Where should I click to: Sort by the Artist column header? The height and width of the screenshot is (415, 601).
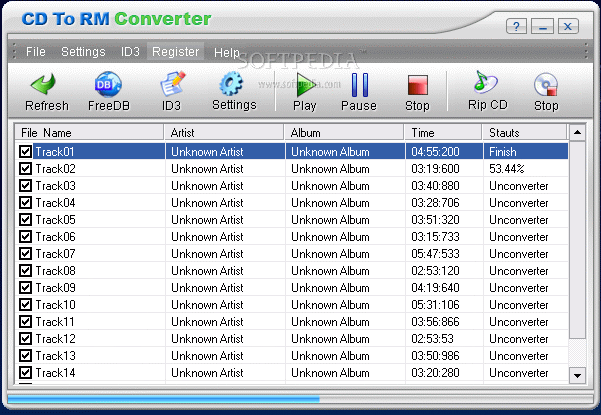point(224,133)
